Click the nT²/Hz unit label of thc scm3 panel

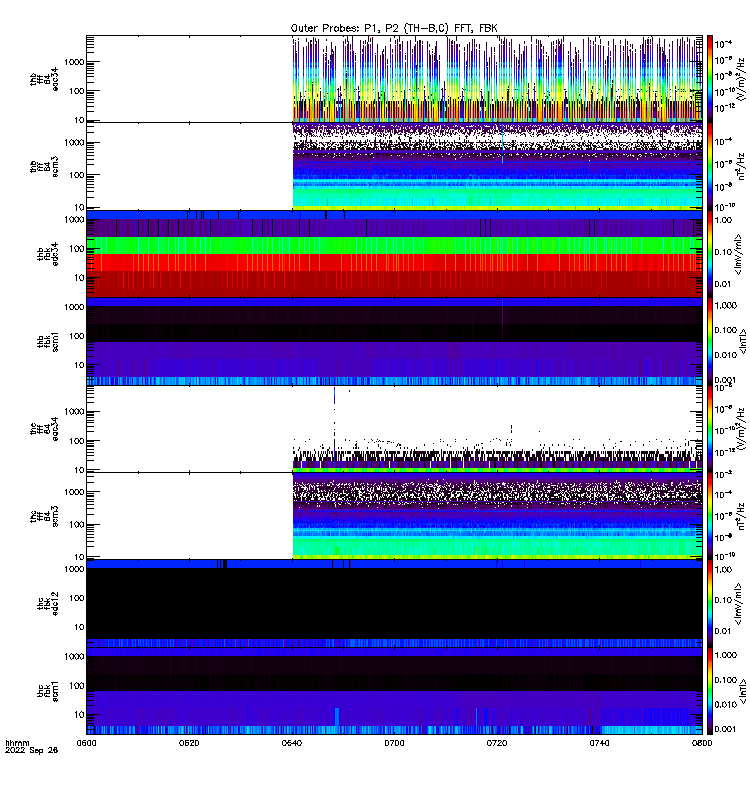[x=741, y=516]
